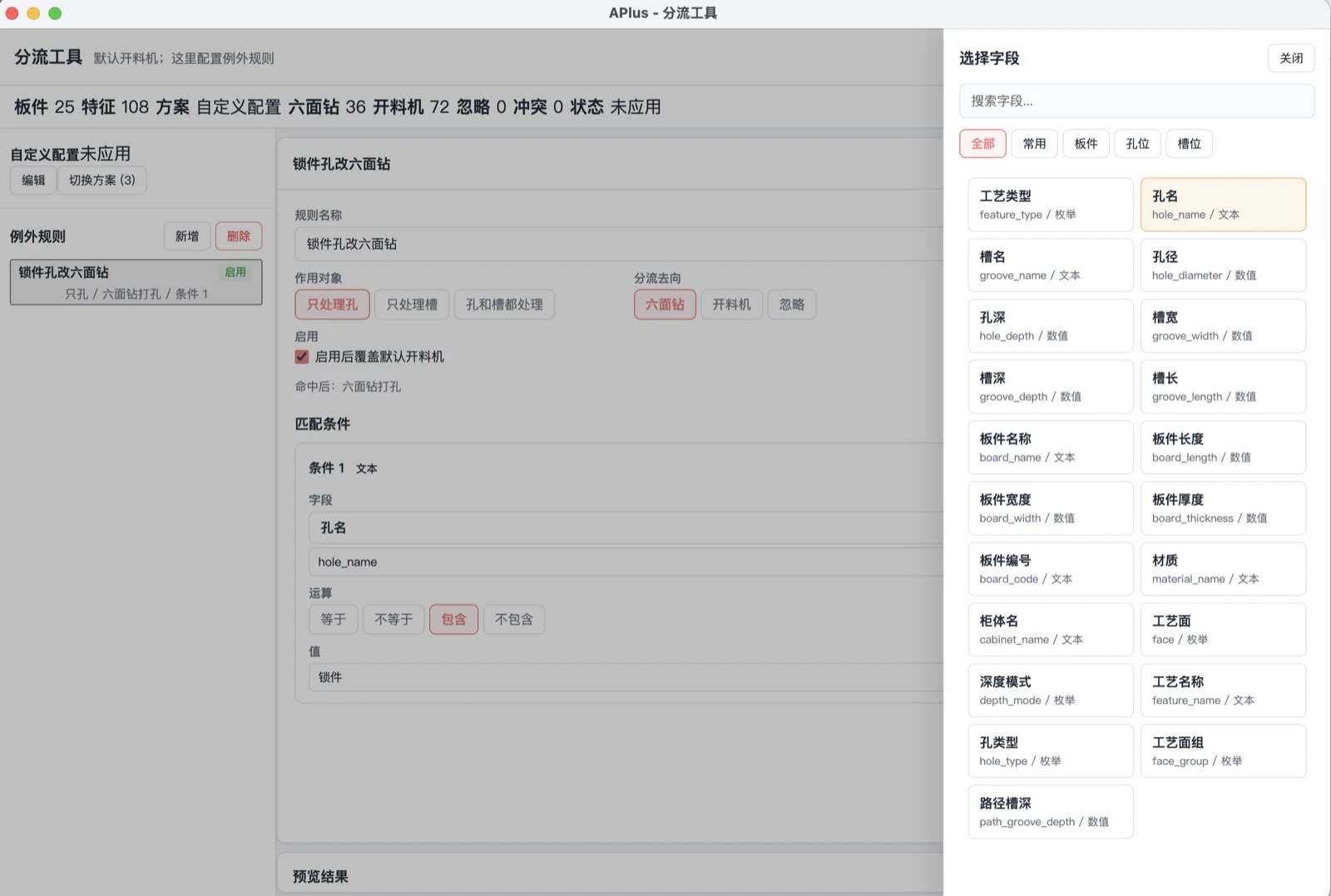Switch to the 常用 filter tab

tap(1034, 144)
